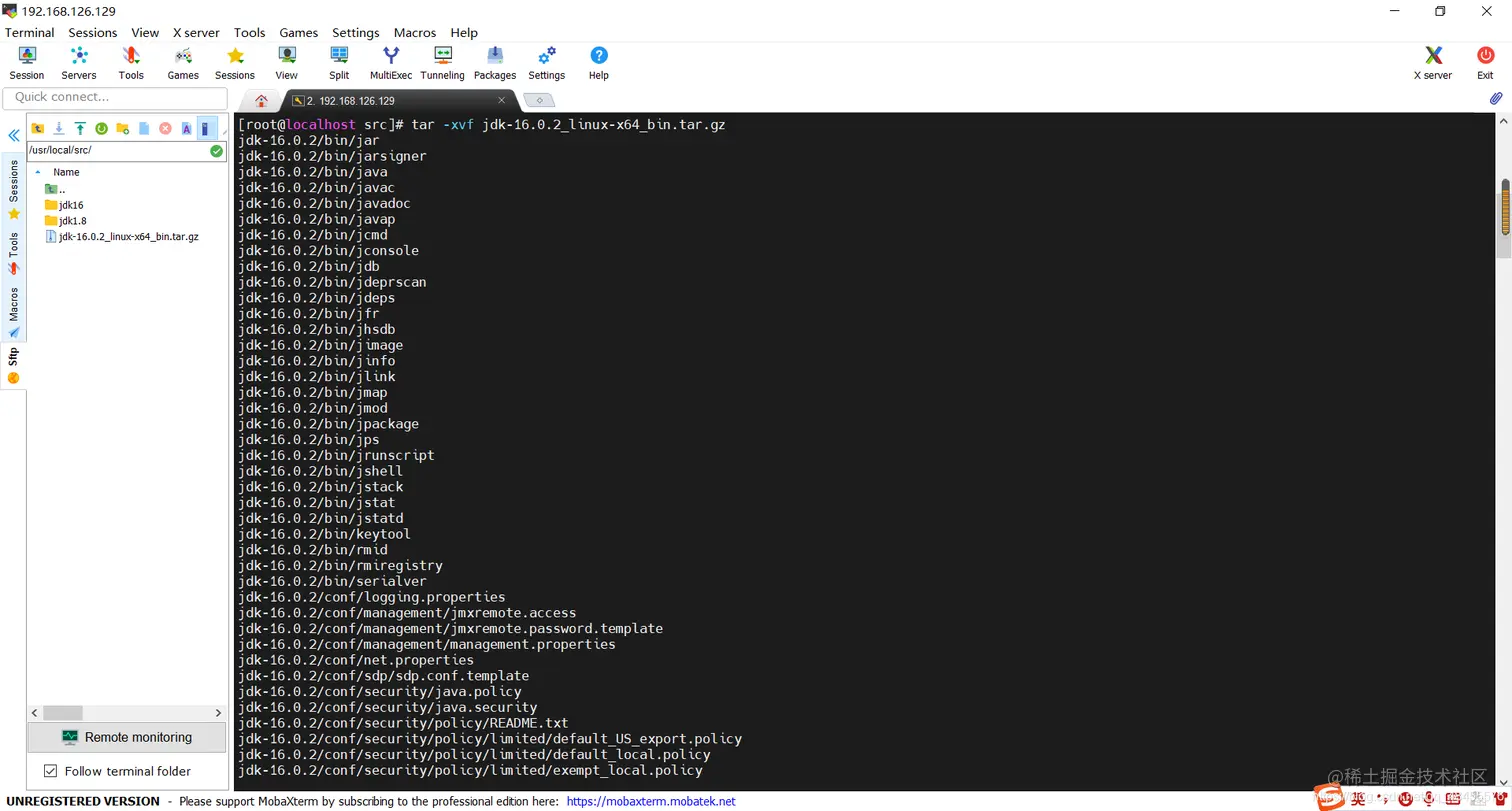Click the new tab button
The width and height of the screenshot is (1512, 811).
[x=539, y=100]
